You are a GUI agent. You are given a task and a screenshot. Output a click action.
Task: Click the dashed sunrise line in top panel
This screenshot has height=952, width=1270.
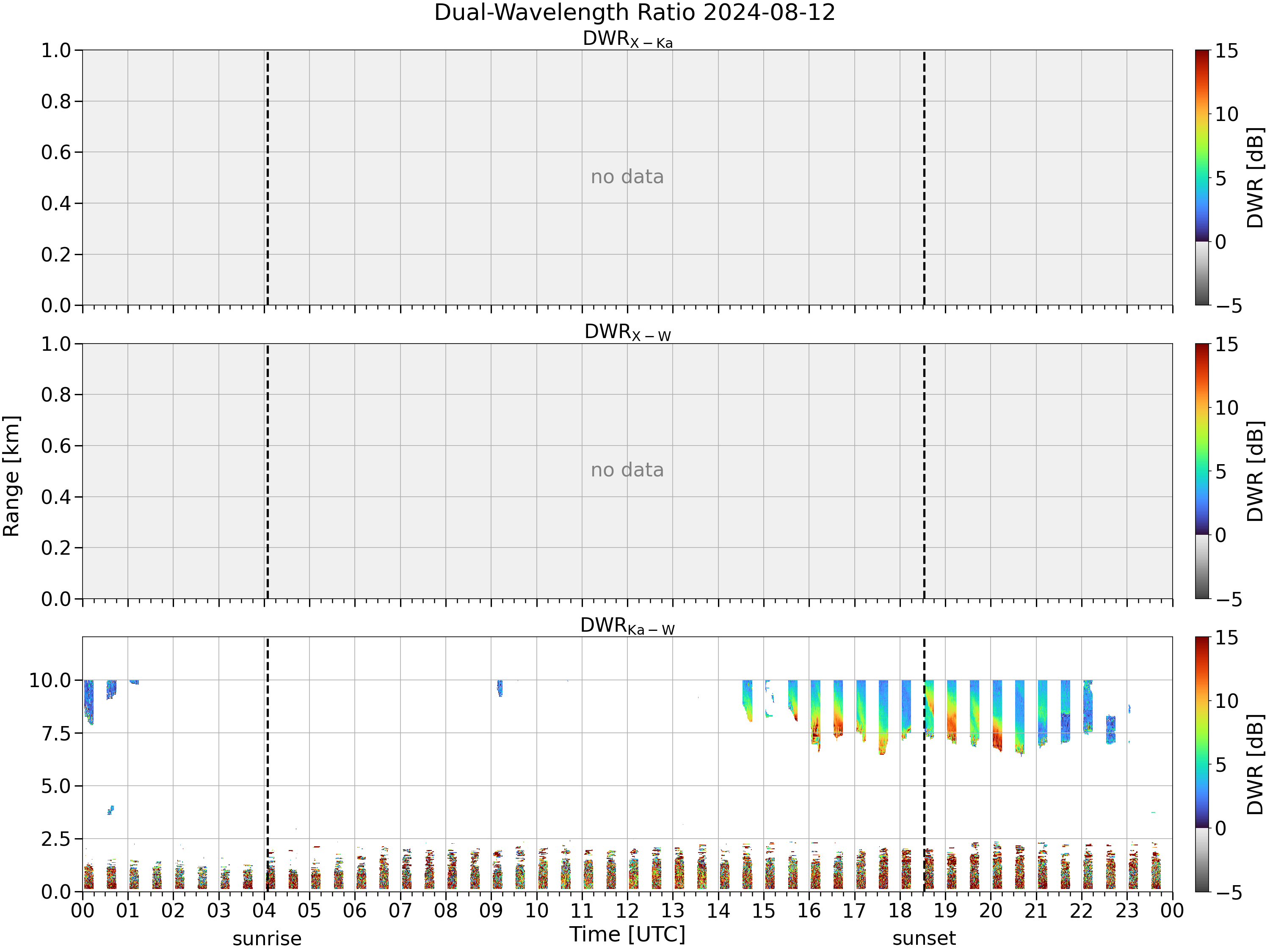pyautogui.click(x=268, y=177)
